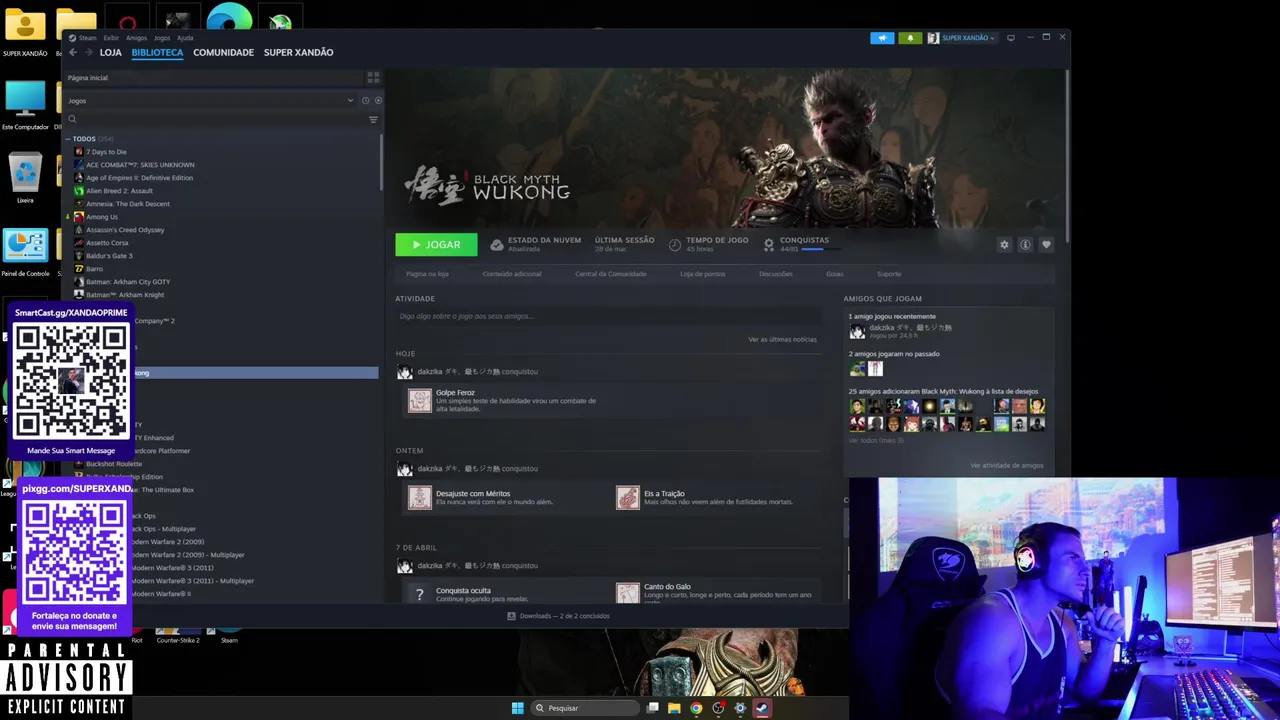
Task: Open Conteúdo adicional link
Action: [x=512, y=274]
